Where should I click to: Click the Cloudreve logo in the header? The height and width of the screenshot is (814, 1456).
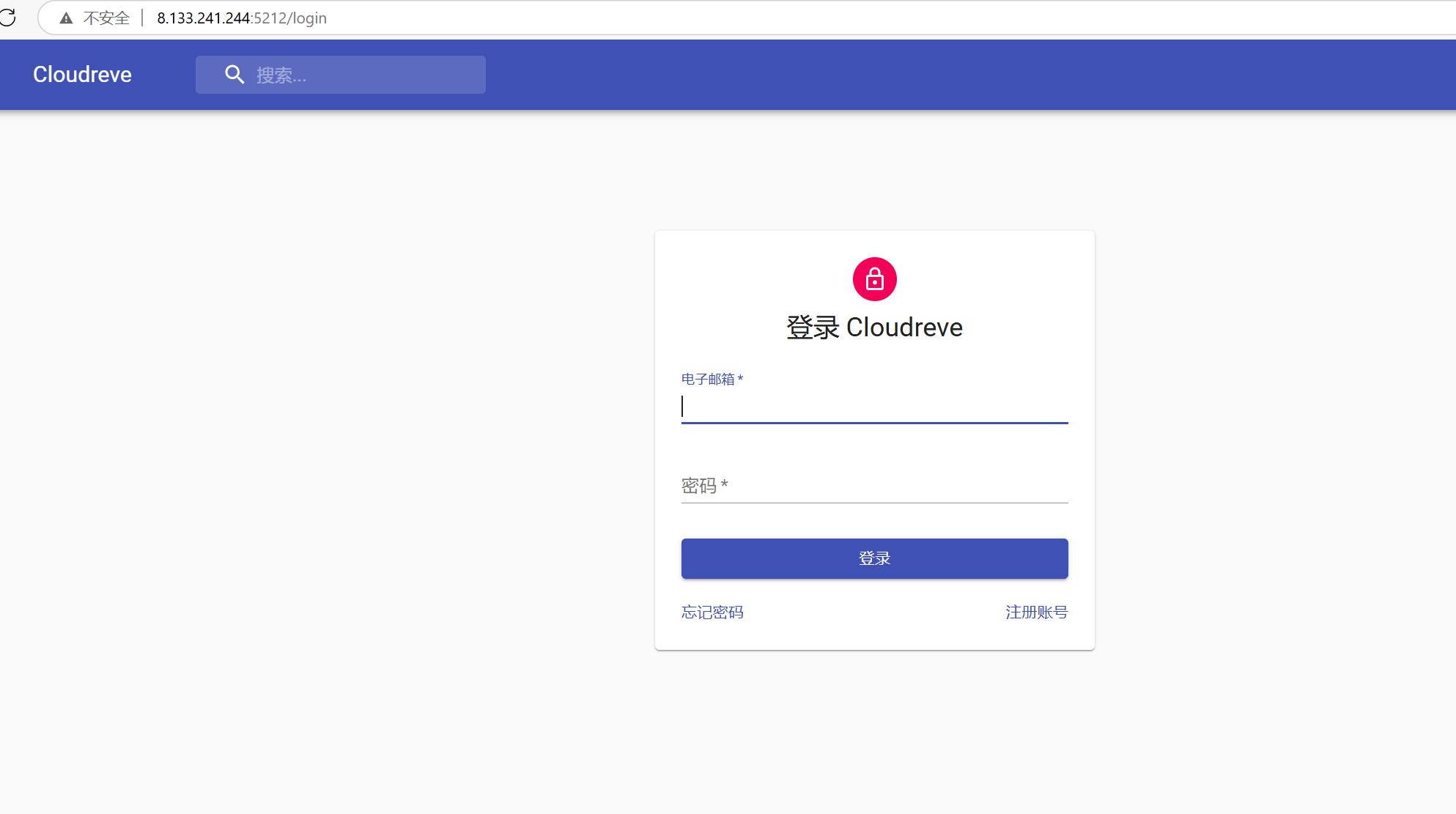point(82,75)
